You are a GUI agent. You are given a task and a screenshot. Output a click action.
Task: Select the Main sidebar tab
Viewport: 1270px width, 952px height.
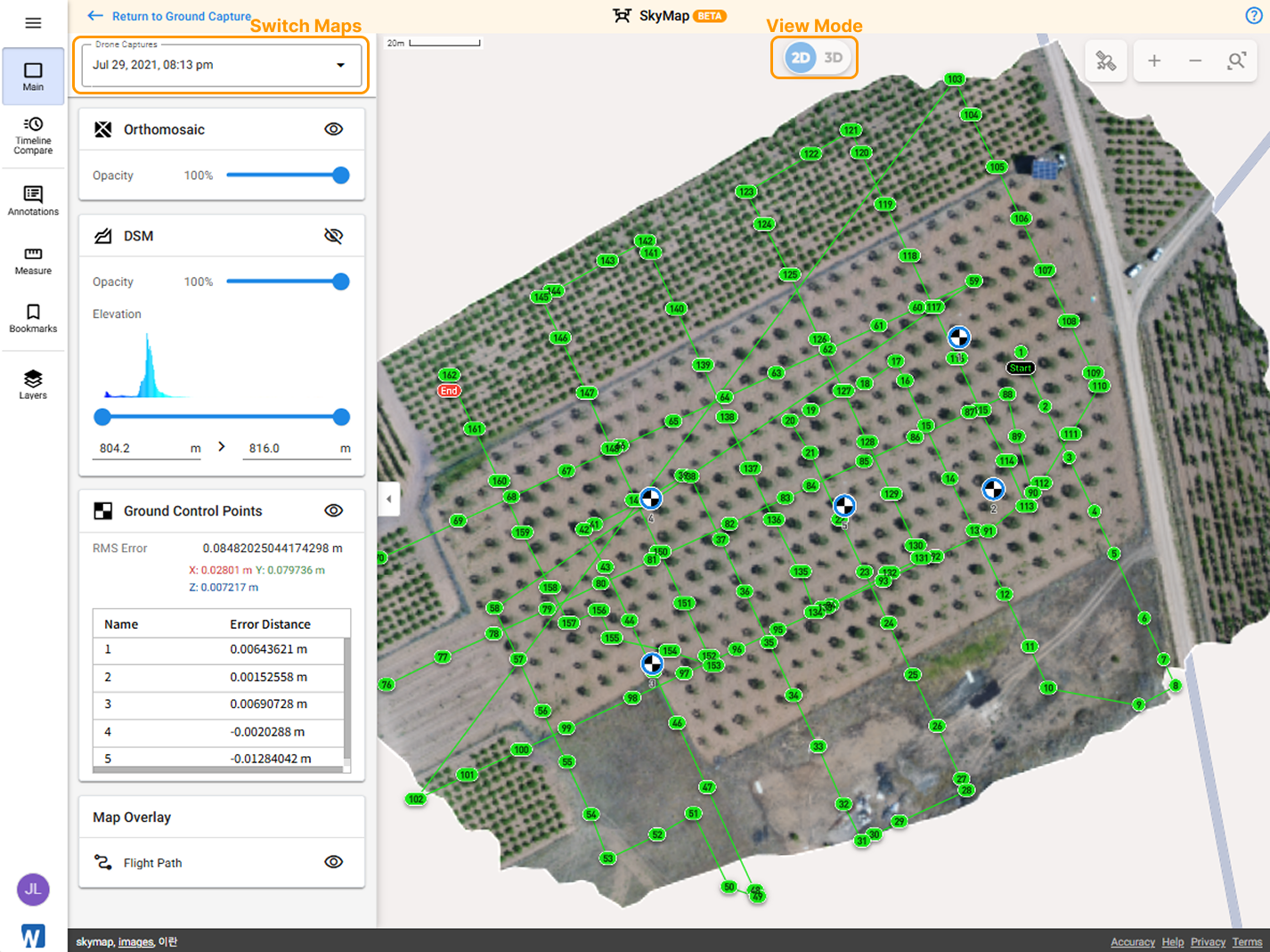(x=33, y=77)
